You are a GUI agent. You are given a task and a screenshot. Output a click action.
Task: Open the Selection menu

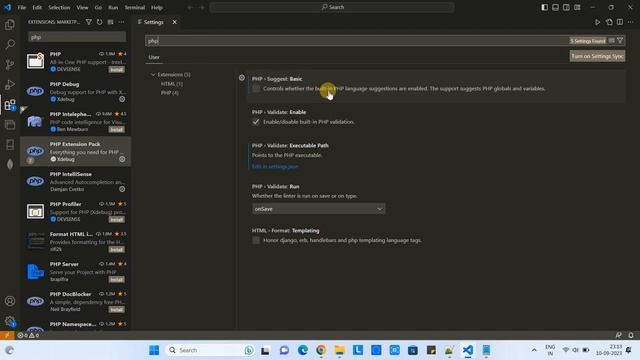click(59, 7)
